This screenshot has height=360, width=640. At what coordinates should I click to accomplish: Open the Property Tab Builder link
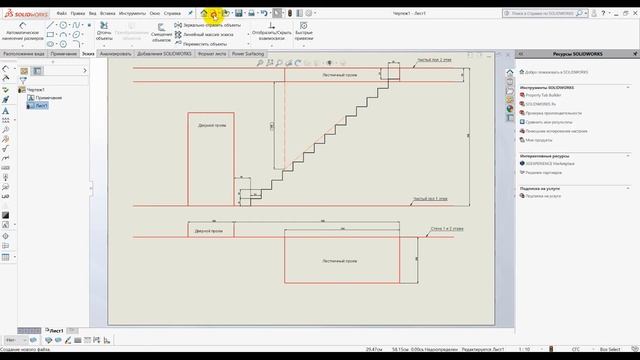[543, 95]
